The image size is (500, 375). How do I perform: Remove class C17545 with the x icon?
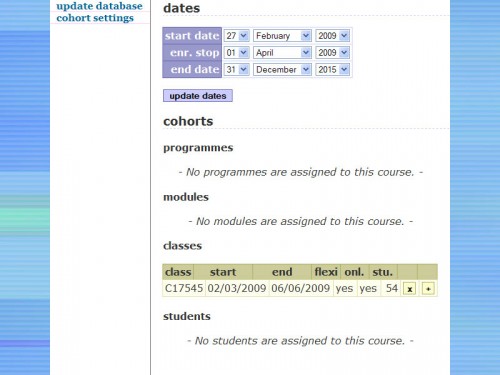pos(409,289)
